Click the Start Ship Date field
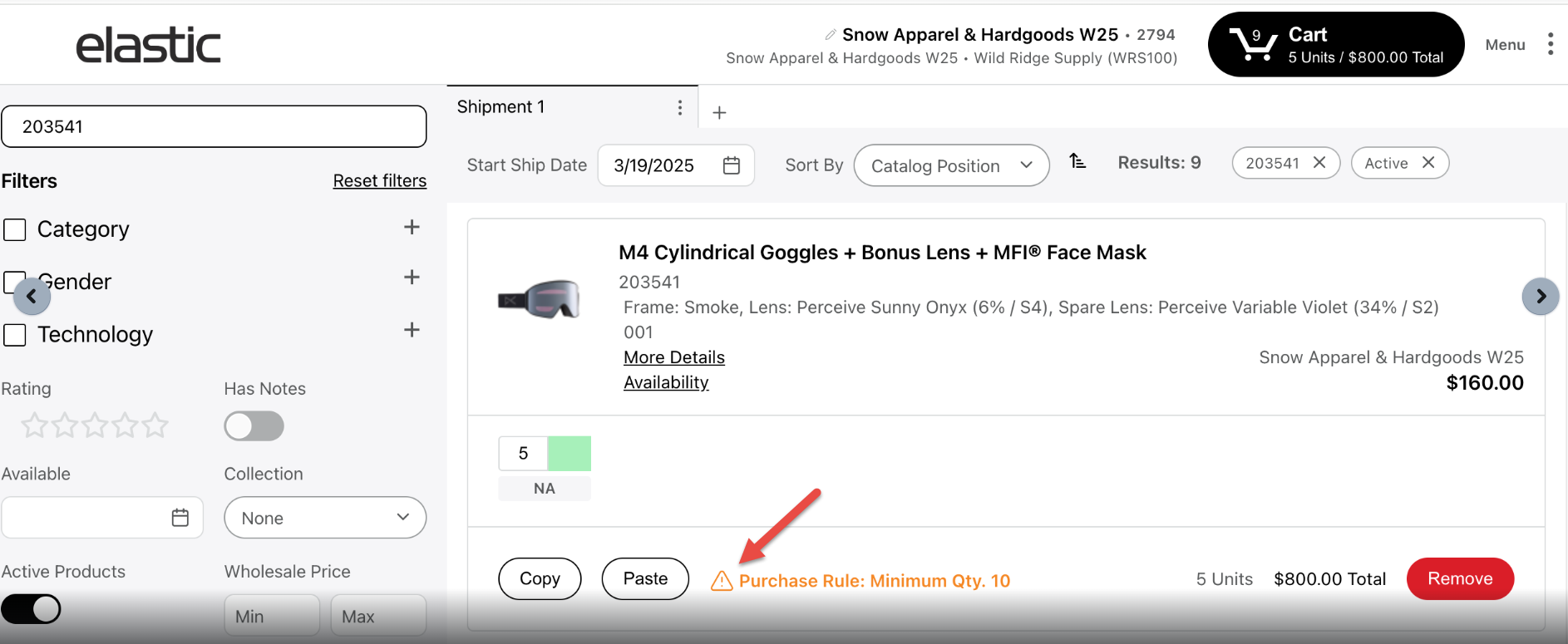 [x=676, y=165]
